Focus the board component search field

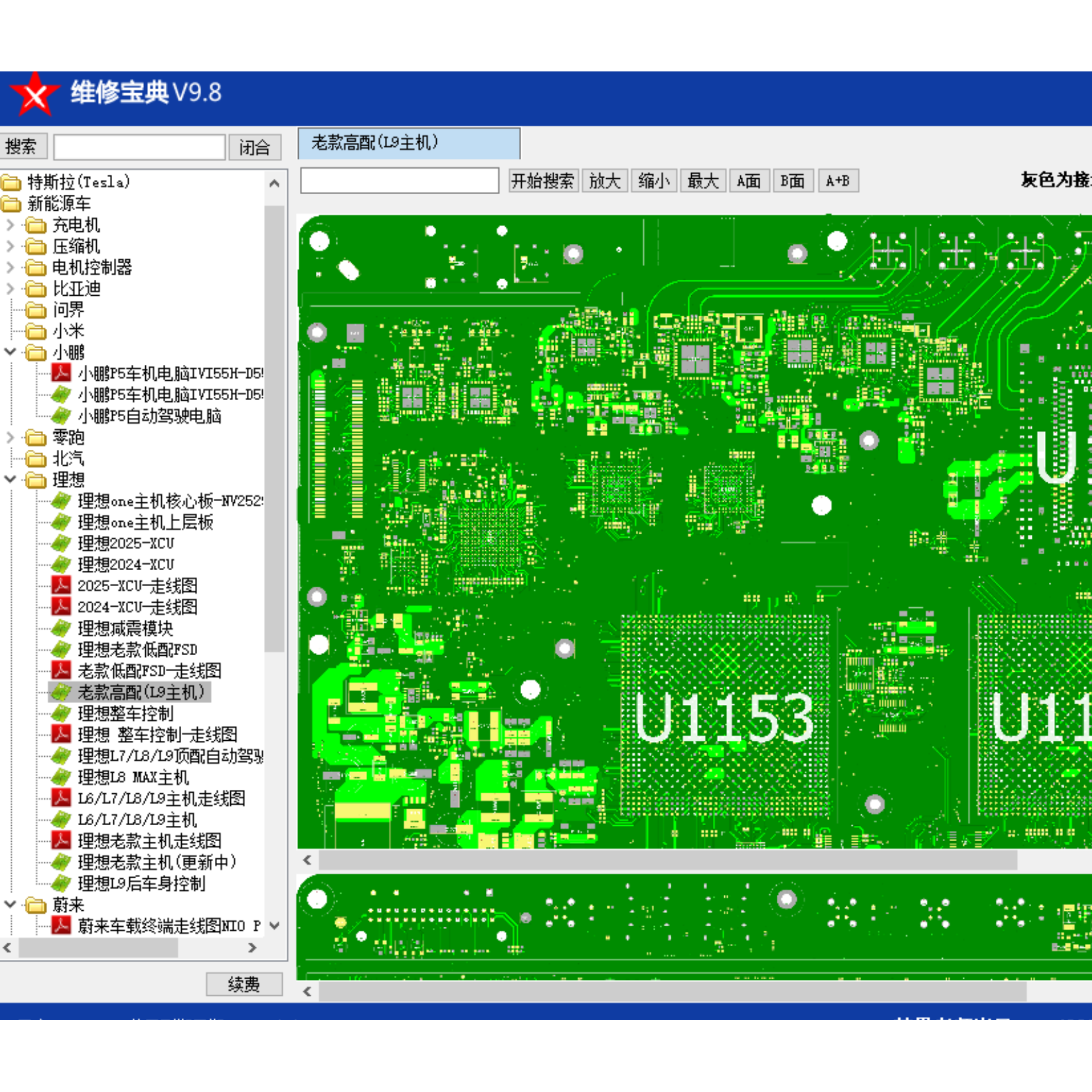click(400, 181)
